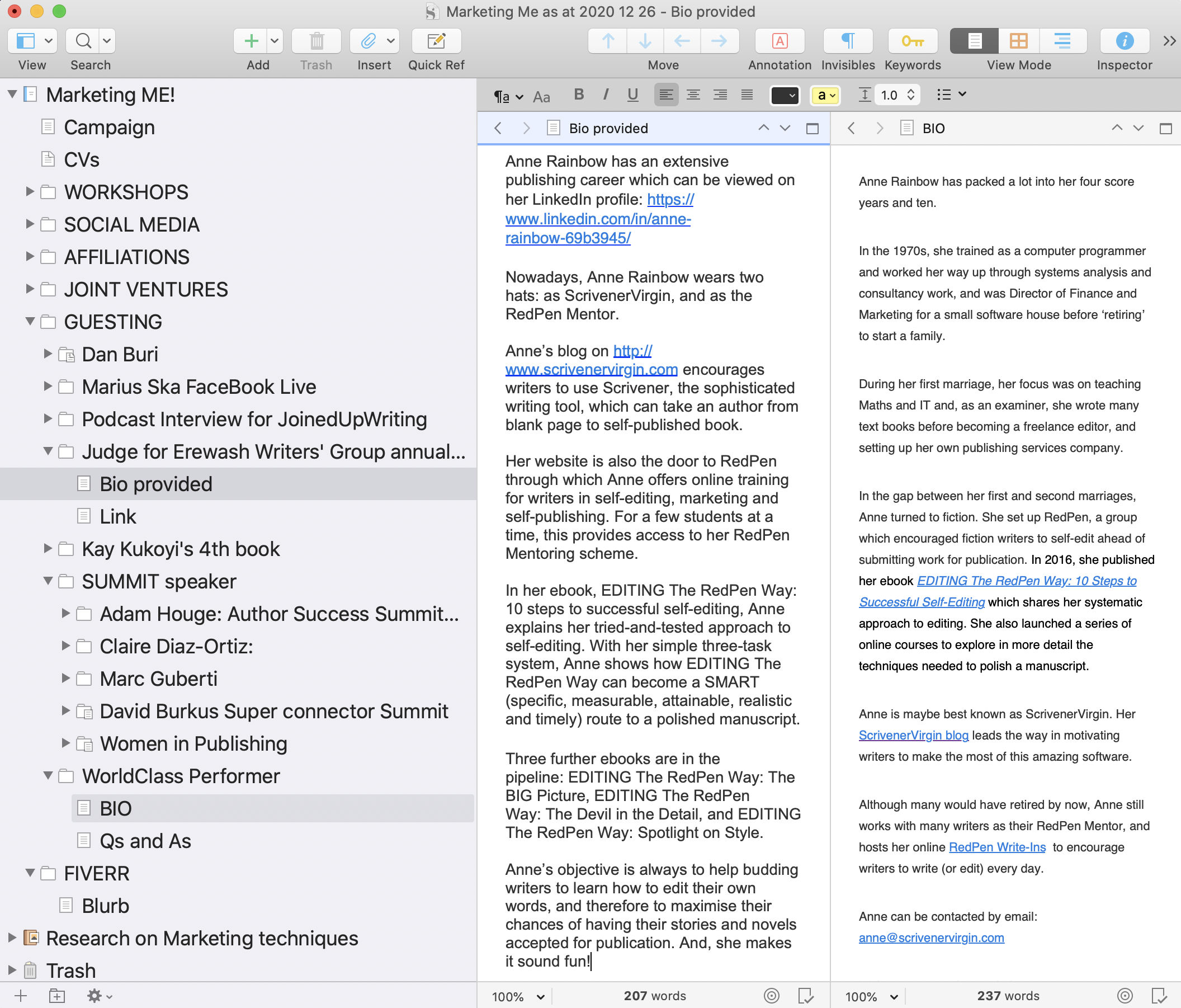This screenshot has width=1181, height=1008.
Task: Toggle Underline formatting
Action: coord(632,95)
